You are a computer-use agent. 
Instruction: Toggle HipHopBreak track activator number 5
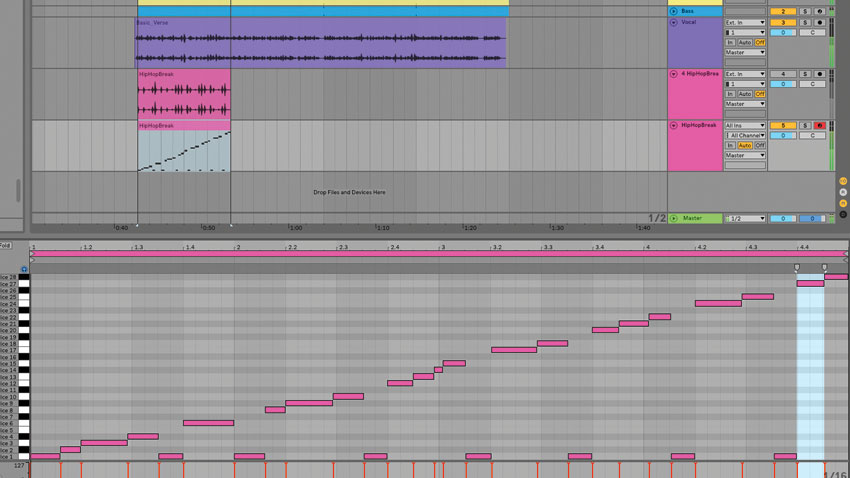pyautogui.click(x=783, y=126)
